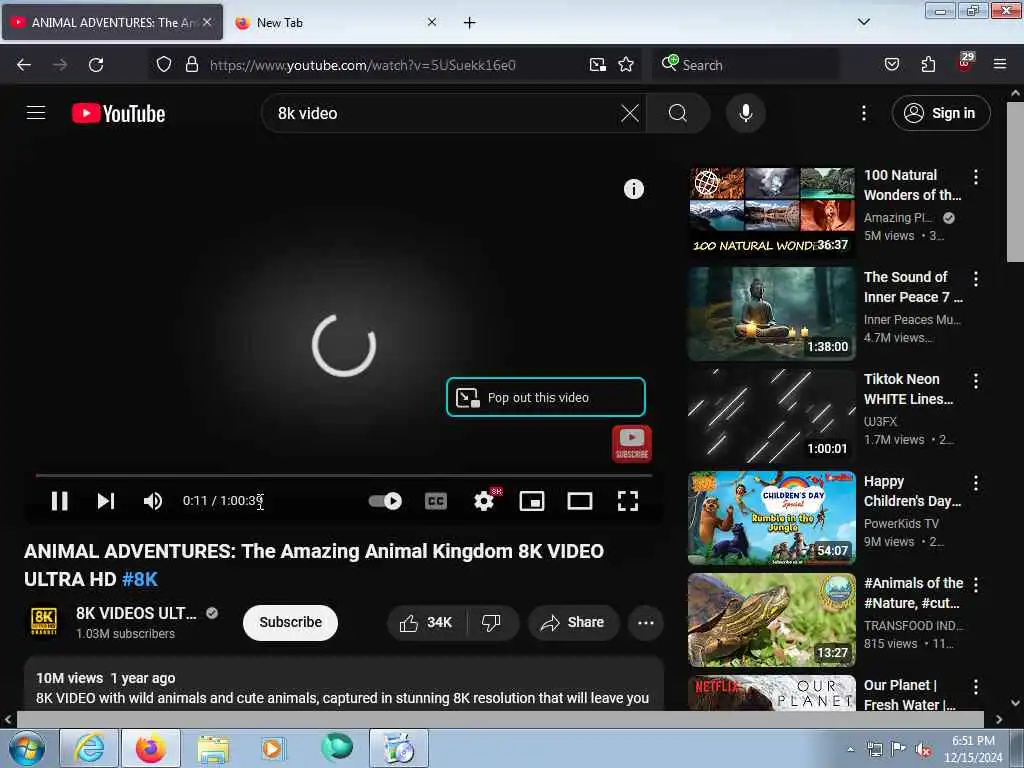This screenshot has width=1024, height=768.
Task: Open #Animals of the #Nature video title
Action: [x=913, y=593]
